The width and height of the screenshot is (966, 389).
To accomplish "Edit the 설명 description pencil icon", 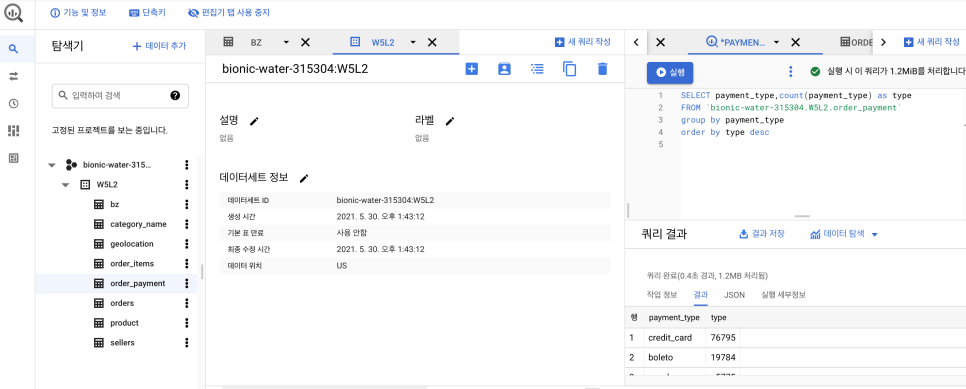I will 254,121.
